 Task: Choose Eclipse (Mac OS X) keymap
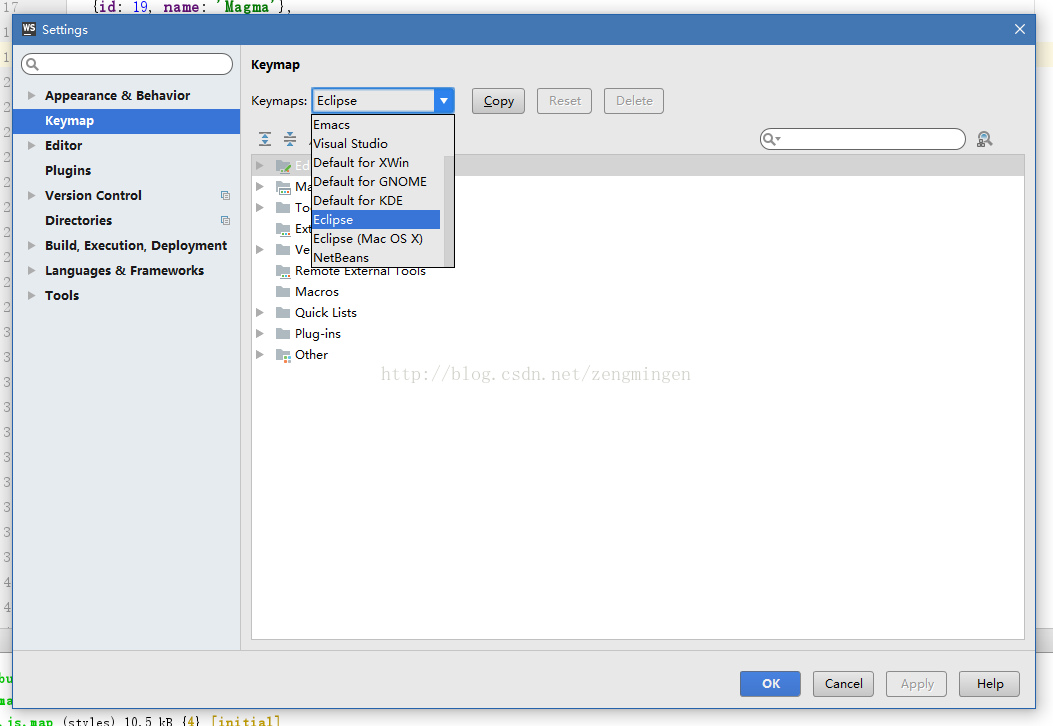(376, 238)
